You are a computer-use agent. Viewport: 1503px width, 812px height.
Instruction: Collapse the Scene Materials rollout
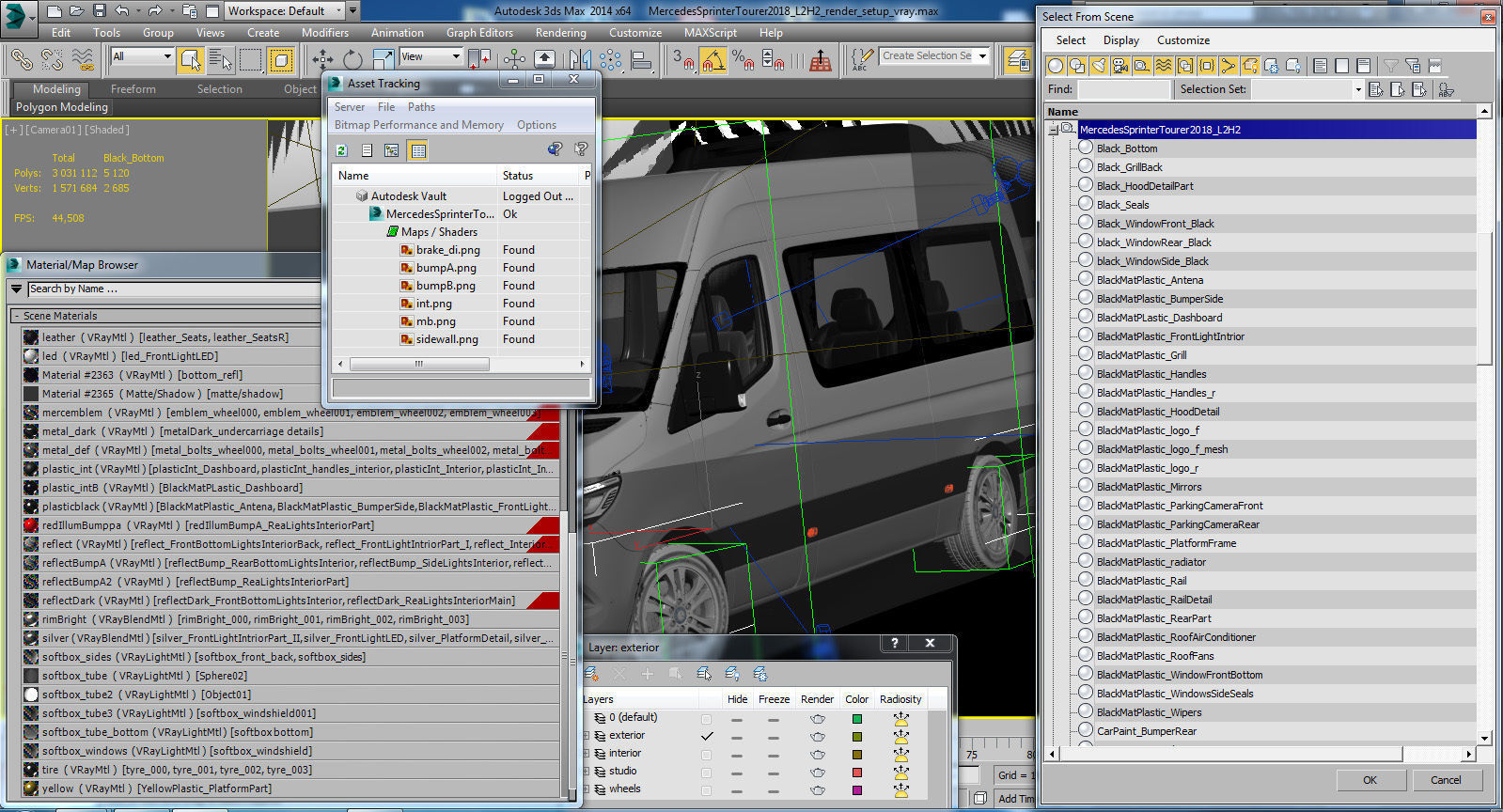point(16,316)
